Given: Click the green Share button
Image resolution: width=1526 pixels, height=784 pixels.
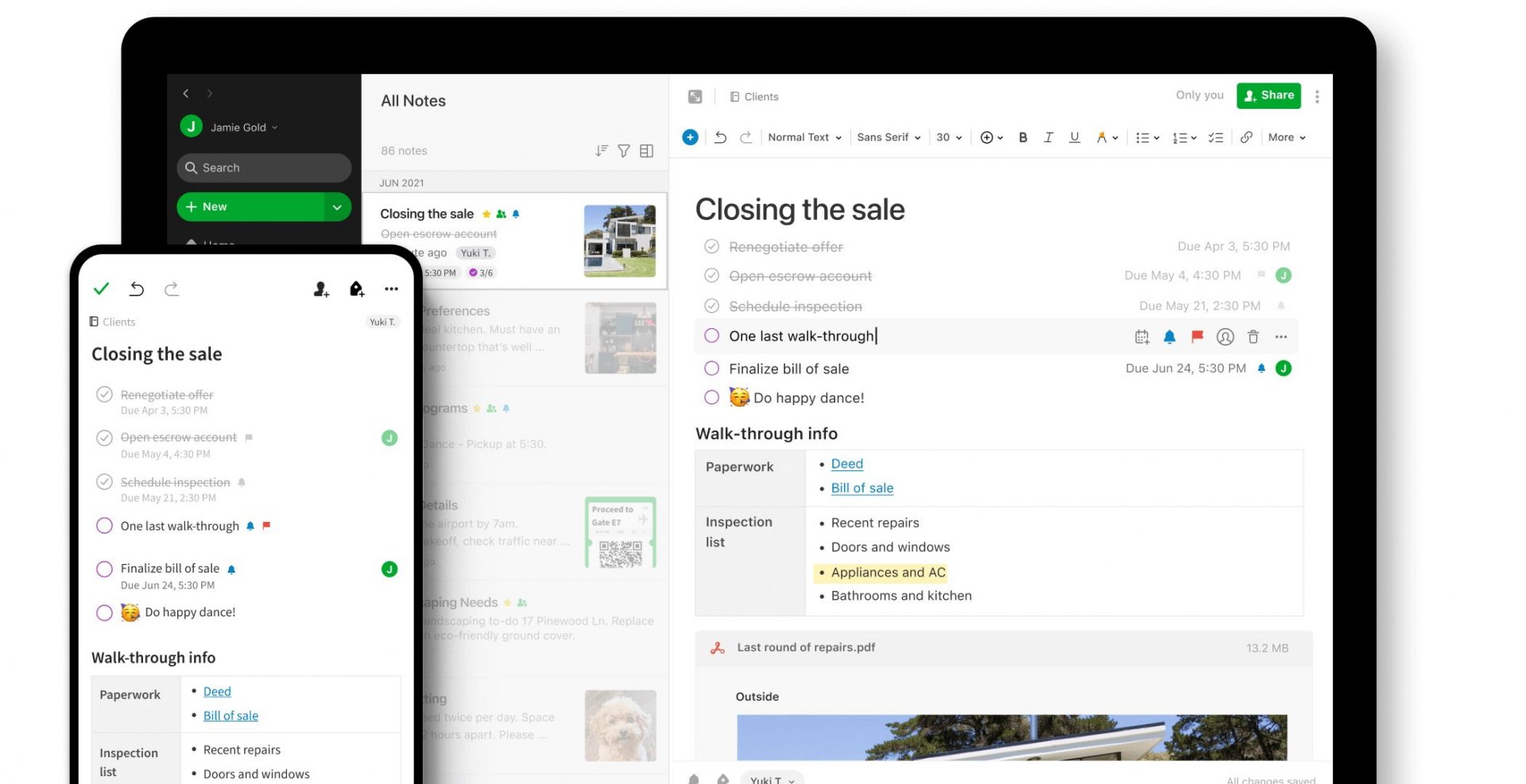Looking at the screenshot, I should tap(1268, 95).
